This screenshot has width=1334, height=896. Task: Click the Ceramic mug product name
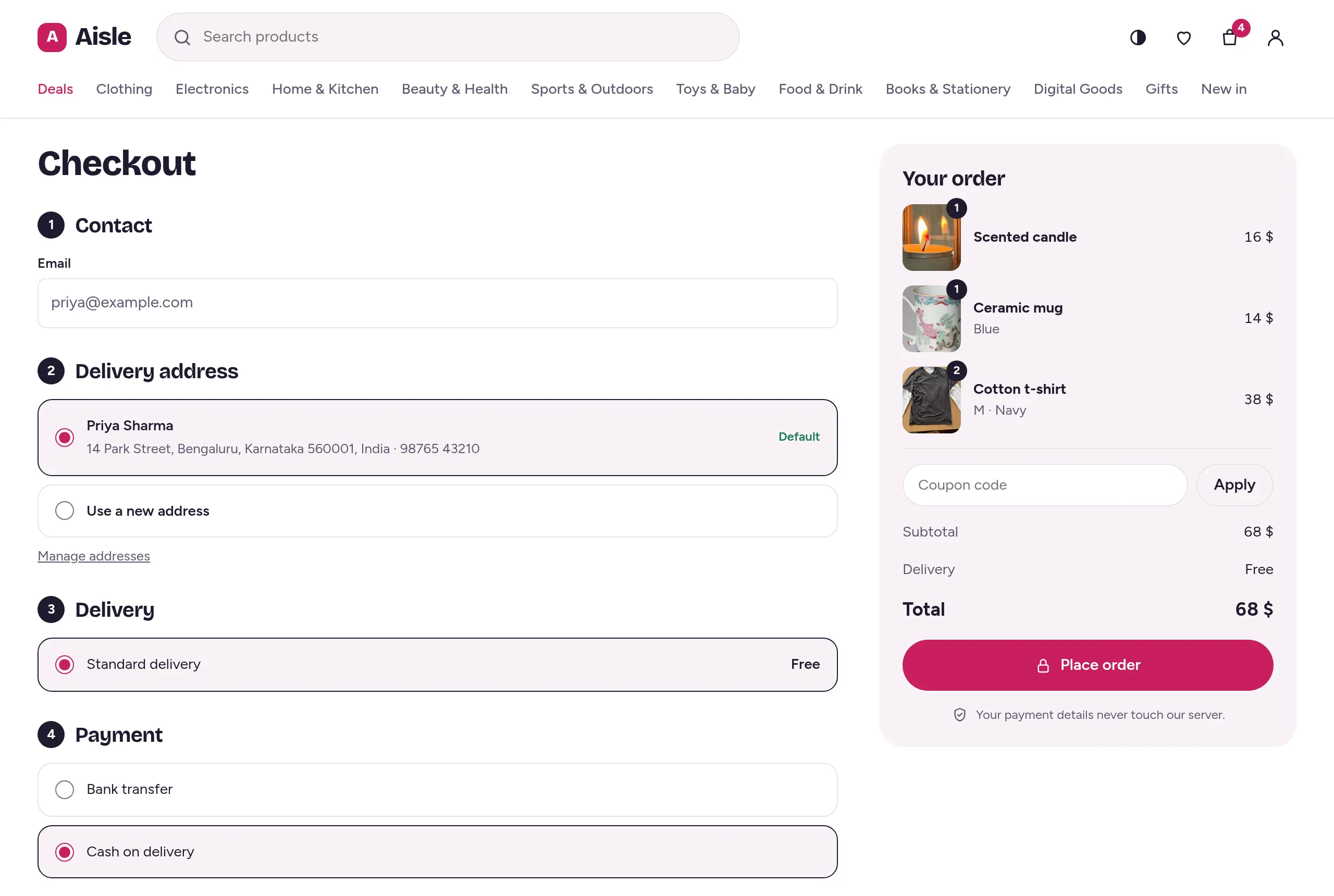coord(1018,308)
